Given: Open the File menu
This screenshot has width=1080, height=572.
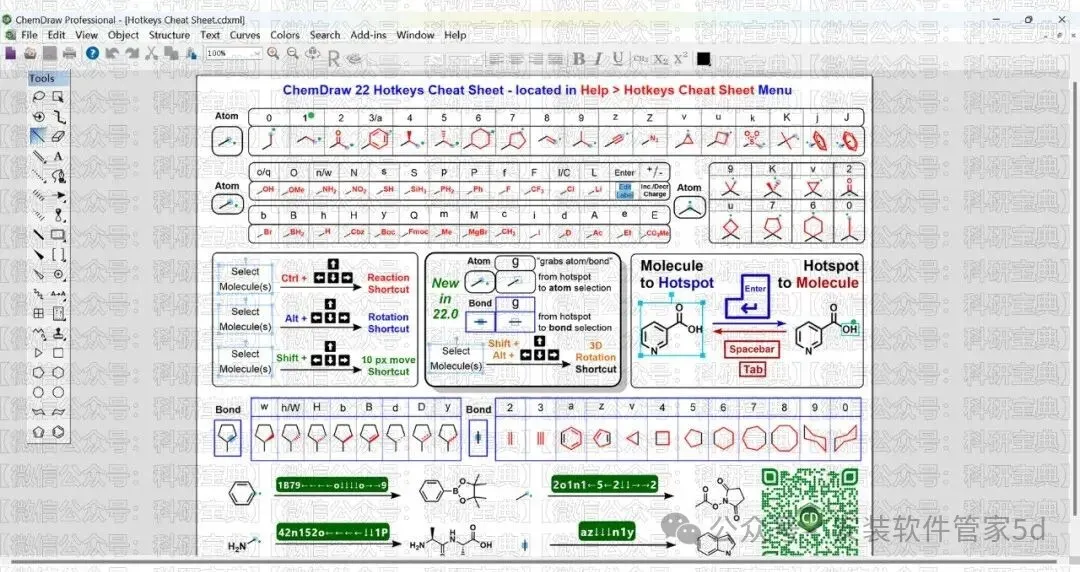Looking at the screenshot, I should [x=30, y=35].
